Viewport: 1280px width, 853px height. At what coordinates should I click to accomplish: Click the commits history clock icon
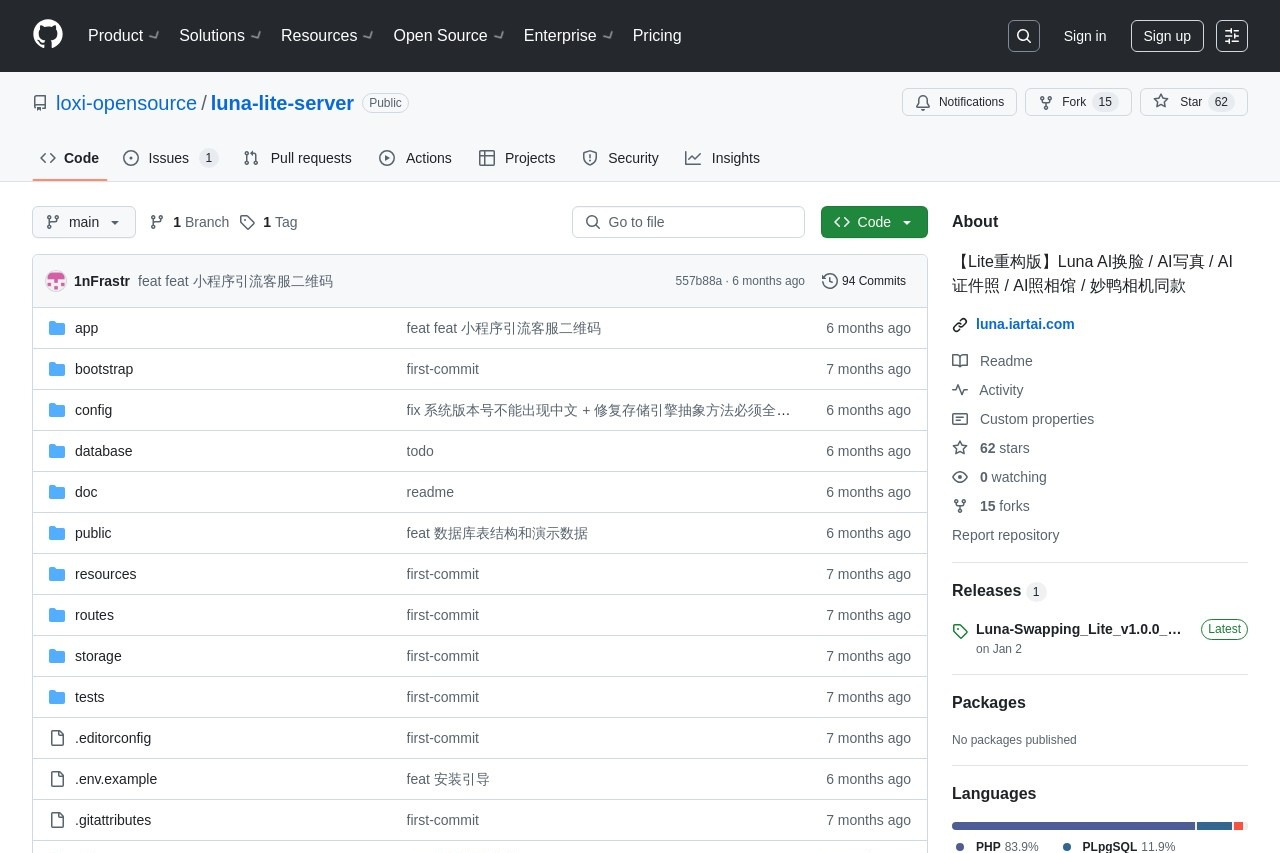click(830, 281)
